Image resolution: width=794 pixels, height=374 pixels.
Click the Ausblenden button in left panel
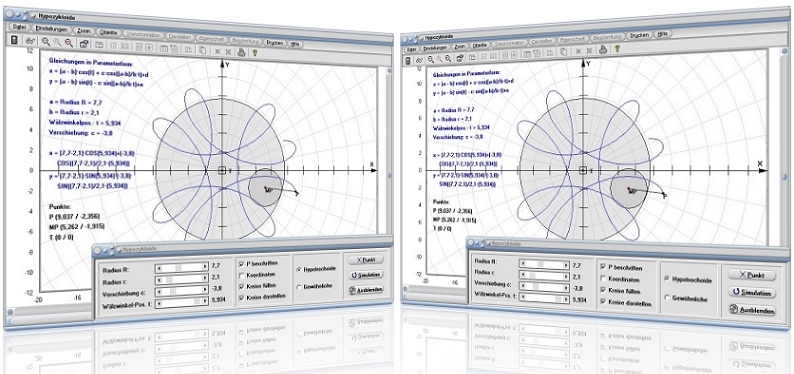(365, 290)
